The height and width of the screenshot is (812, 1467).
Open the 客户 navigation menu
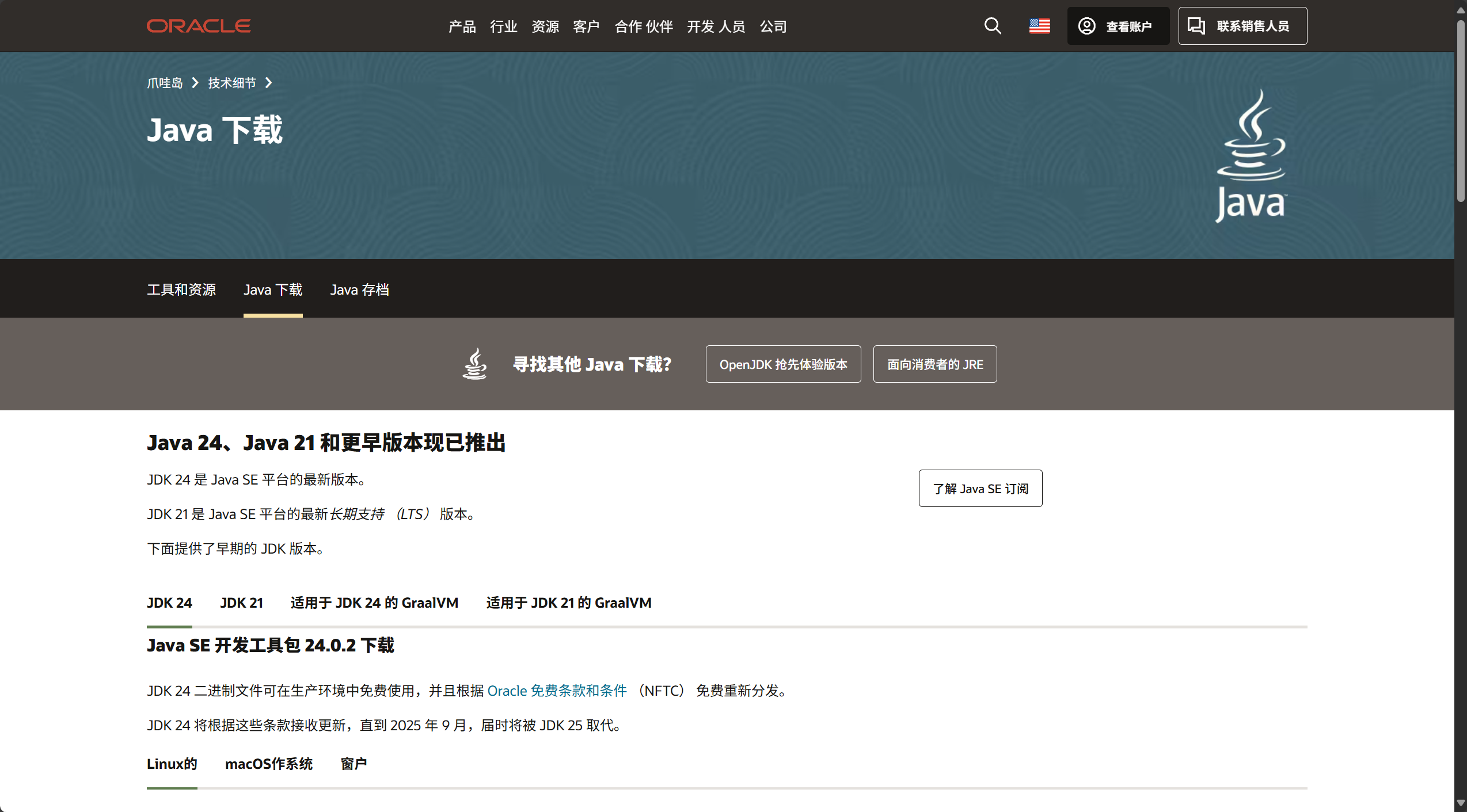pos(587,26)
